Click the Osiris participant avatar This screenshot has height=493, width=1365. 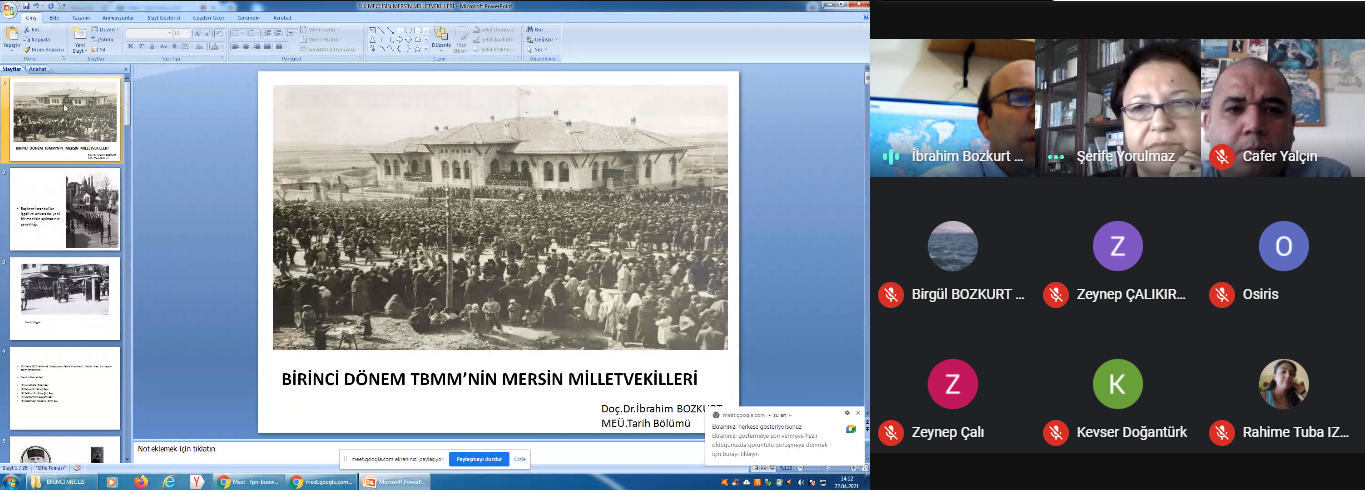pyautogui.click(x=1284, y=246)
